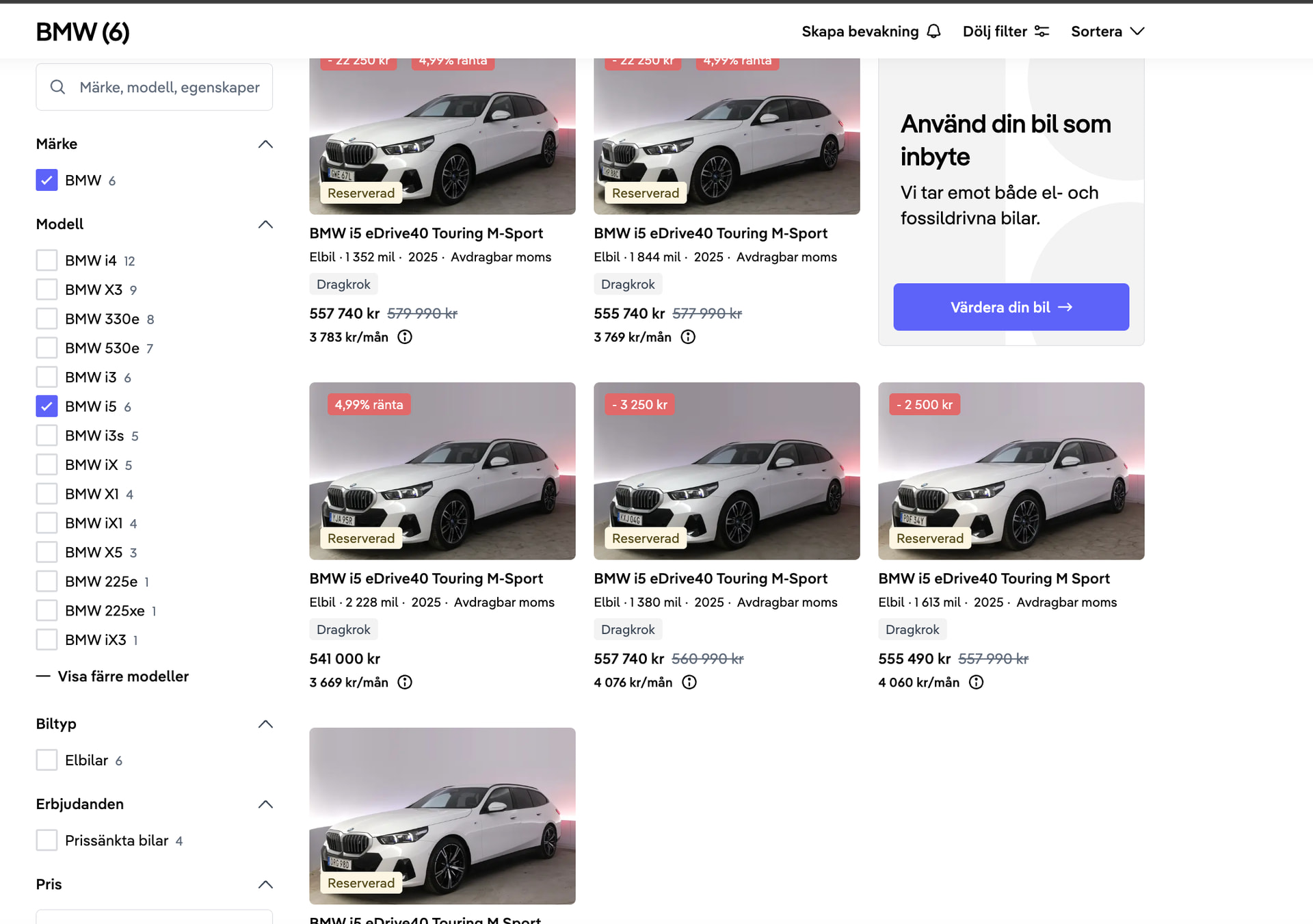This screenshot has width=1313, height=924.
Task: Click Dölj filter in the header
Action: tap(995, 31)
